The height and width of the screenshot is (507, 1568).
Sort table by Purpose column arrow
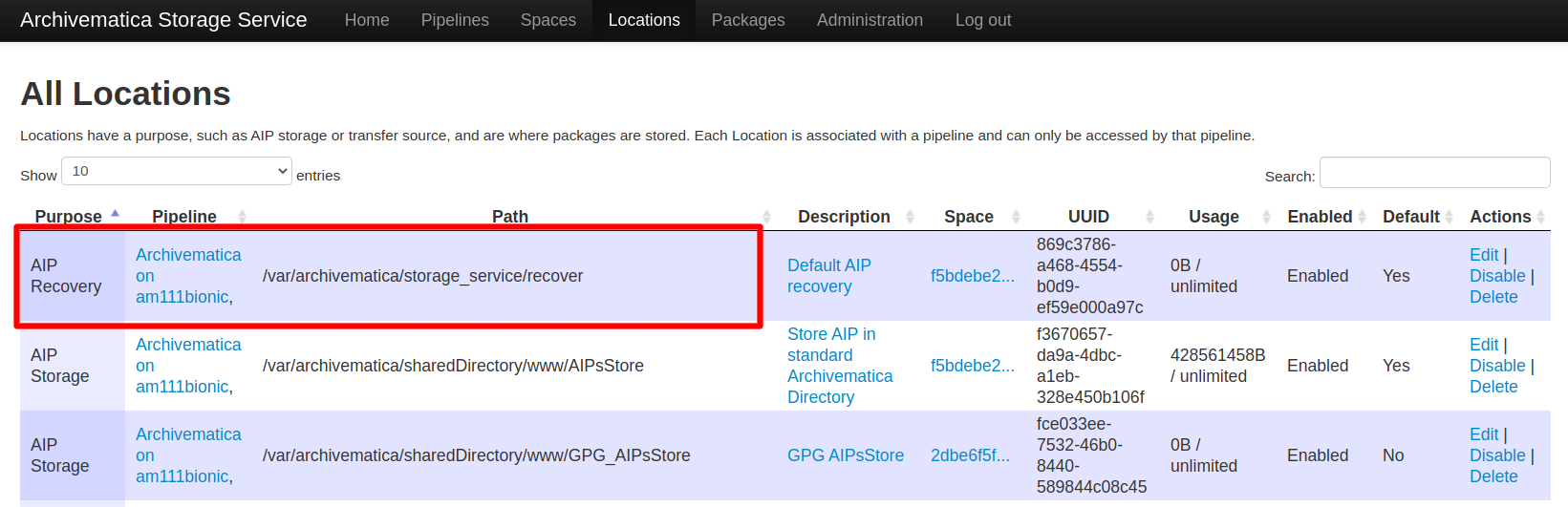(x=115, y=215)
